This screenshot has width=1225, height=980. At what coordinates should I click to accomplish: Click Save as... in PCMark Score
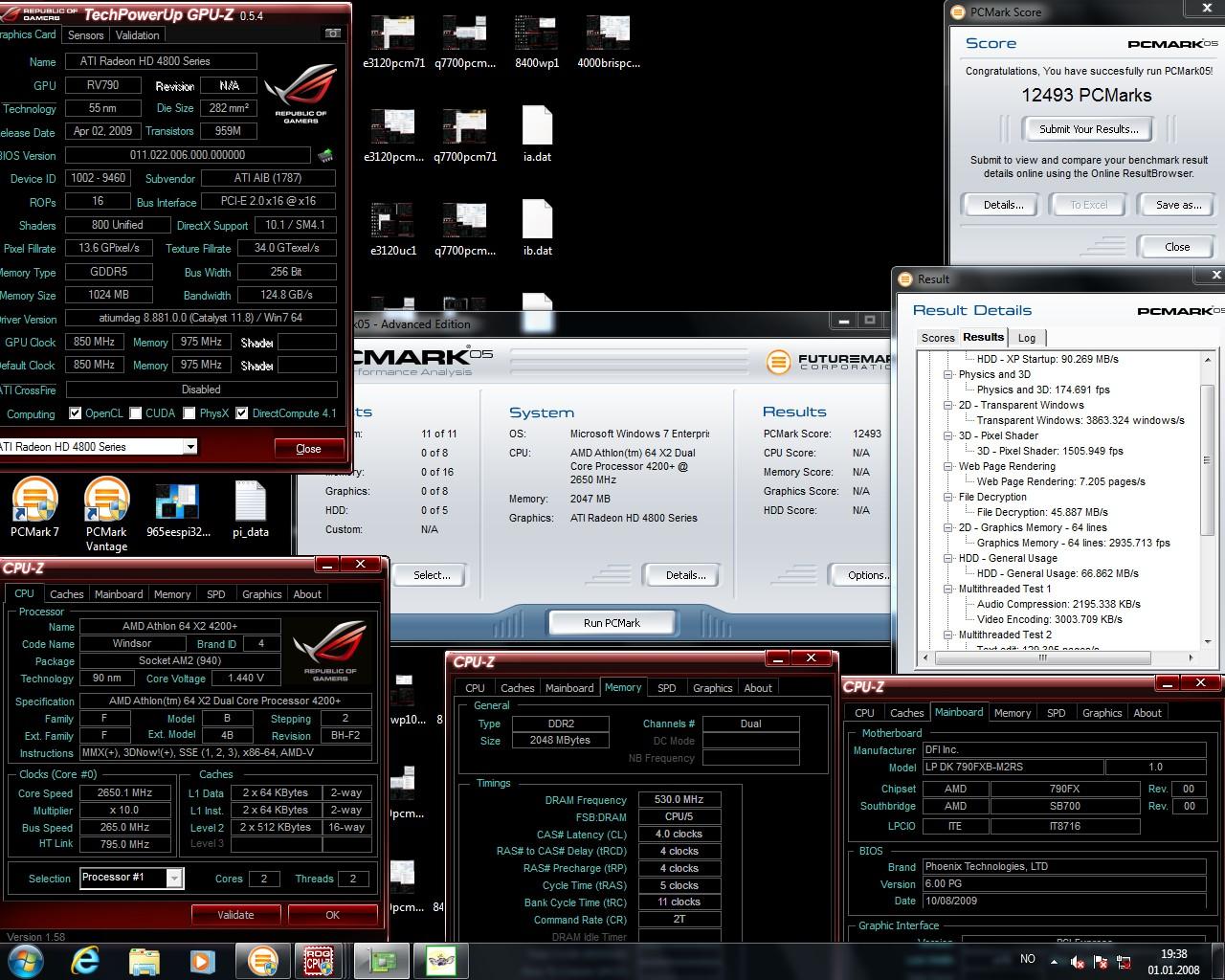(x=1179, y=205)
